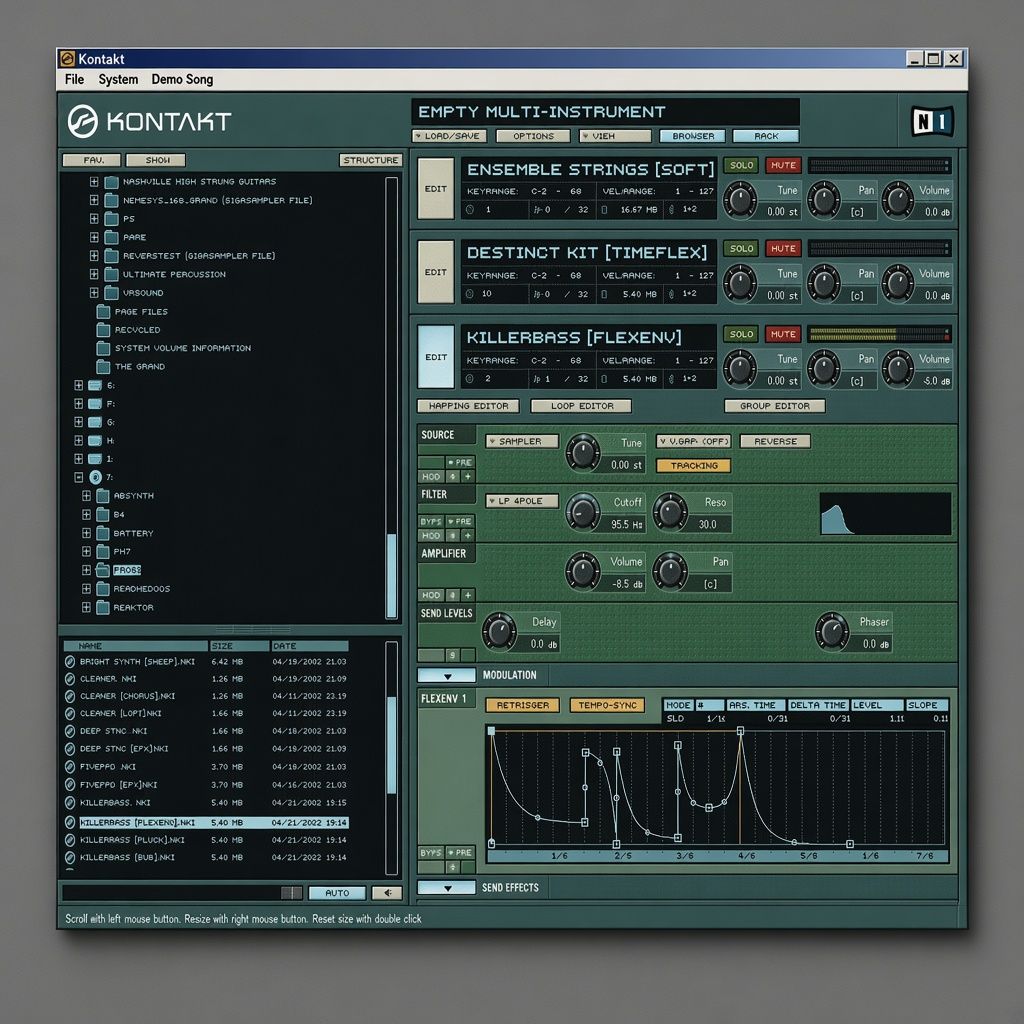Click the Options button
This screenshot has width=1024, height=1024.
click(x=534, y=136)
